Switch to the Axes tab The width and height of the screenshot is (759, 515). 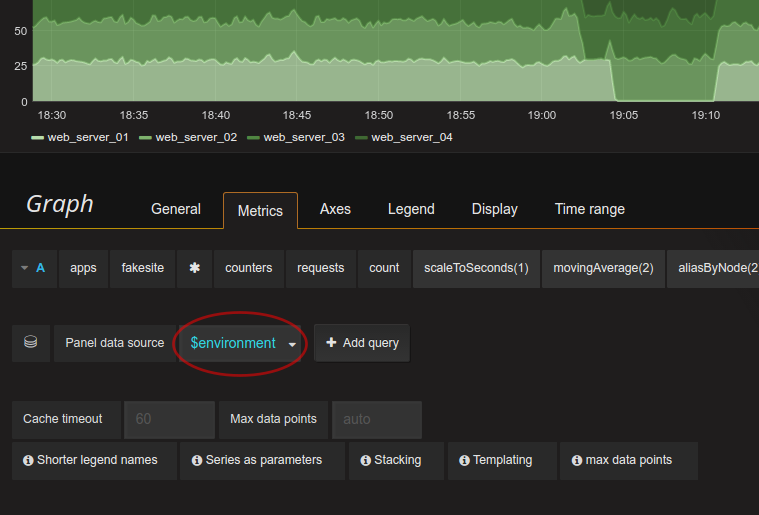coord(335,209)
